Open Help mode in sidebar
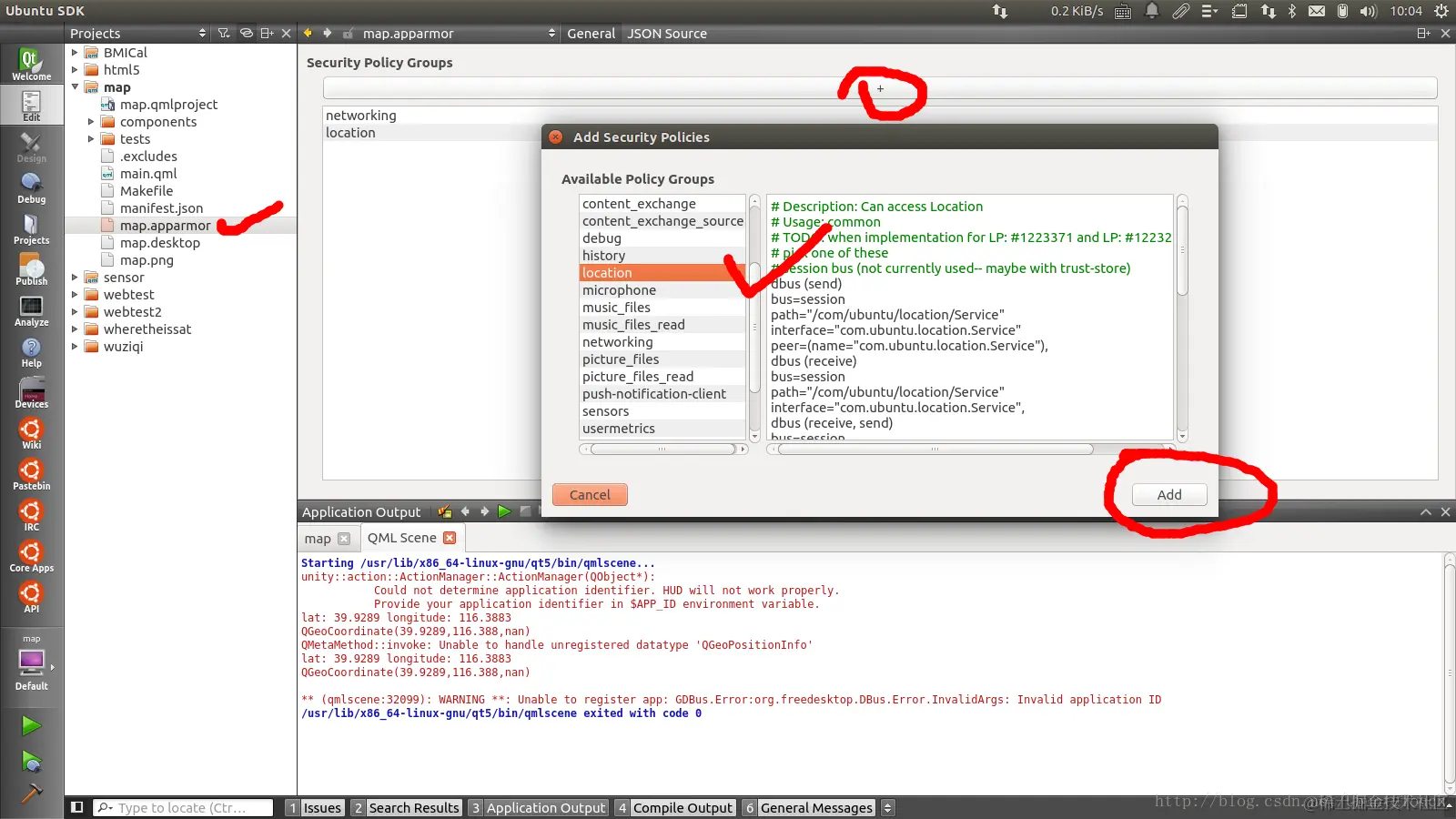1456x819 pixels. (x=31, y=352)
